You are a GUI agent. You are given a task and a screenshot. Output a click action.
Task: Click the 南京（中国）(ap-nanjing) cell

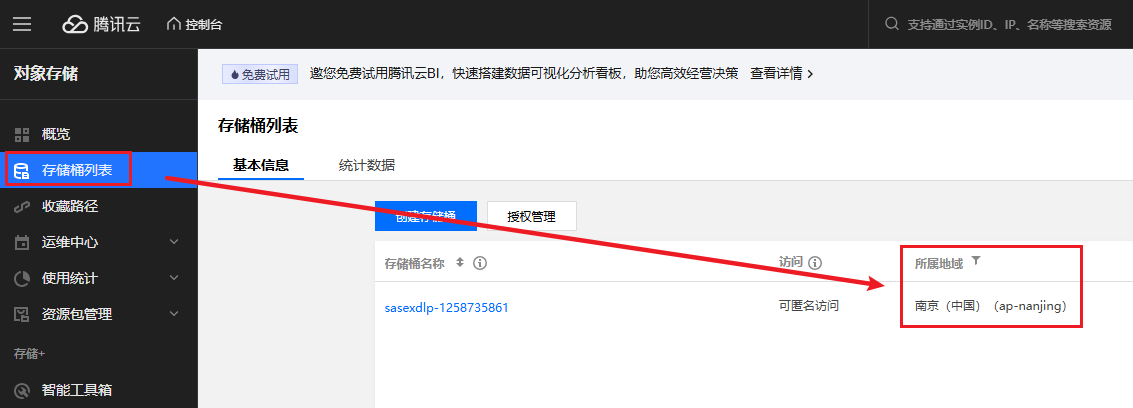(x=991, y=306)
